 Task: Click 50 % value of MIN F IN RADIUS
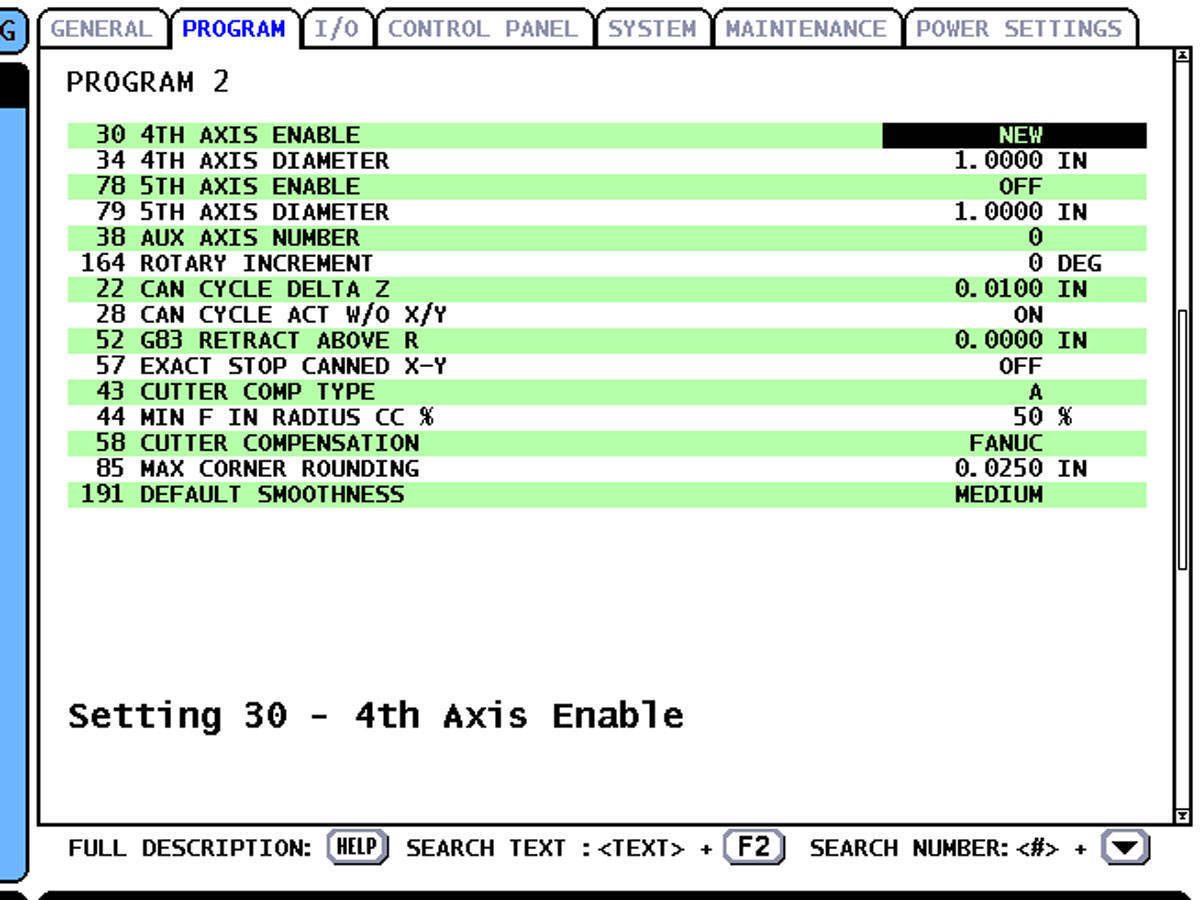1042,418
